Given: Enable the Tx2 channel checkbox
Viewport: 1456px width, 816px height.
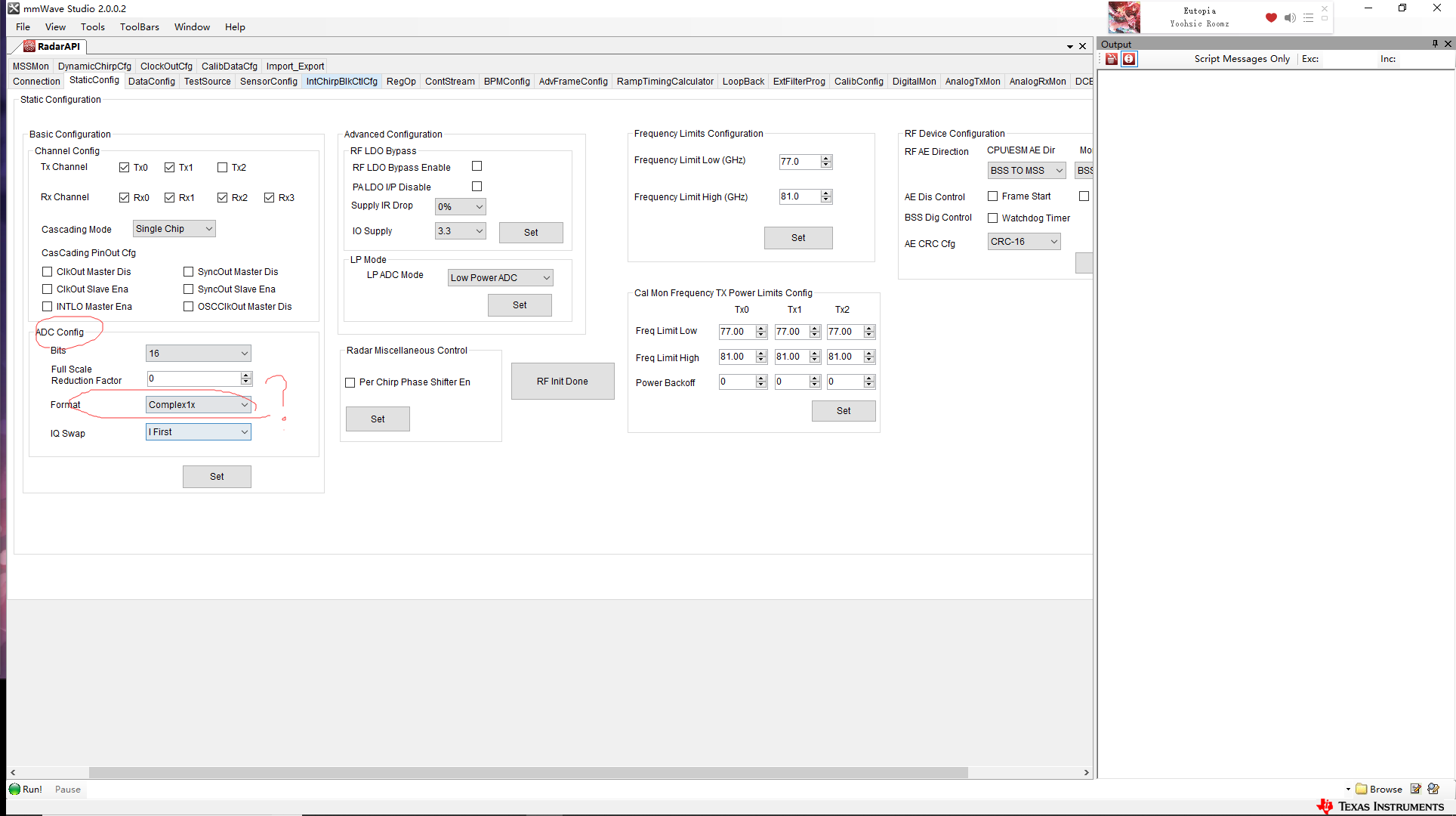Looking at the screenshot, I should 223,168.
